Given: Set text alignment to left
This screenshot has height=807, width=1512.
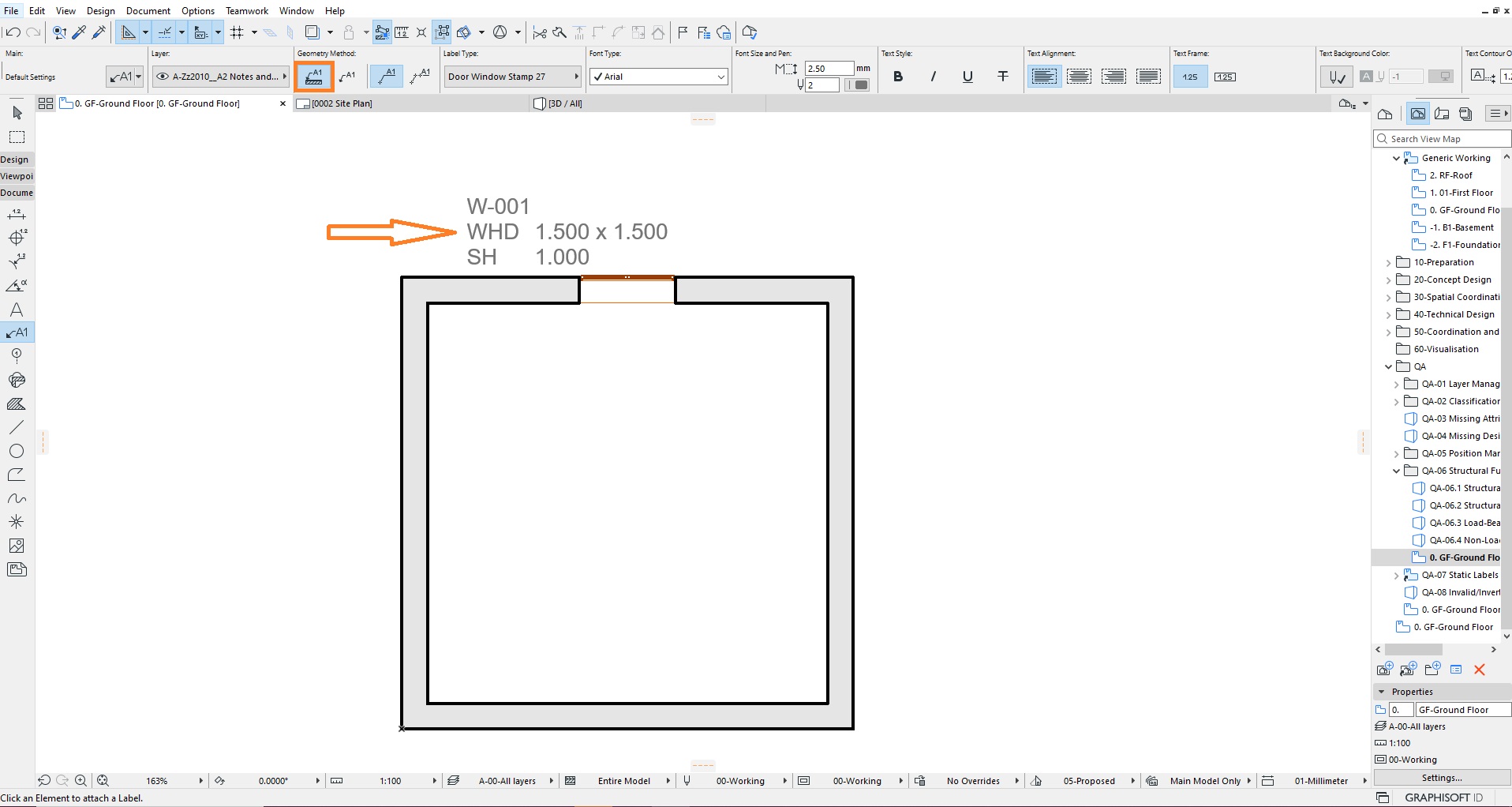Looking at the screenshot, I should click(1044, 77).
